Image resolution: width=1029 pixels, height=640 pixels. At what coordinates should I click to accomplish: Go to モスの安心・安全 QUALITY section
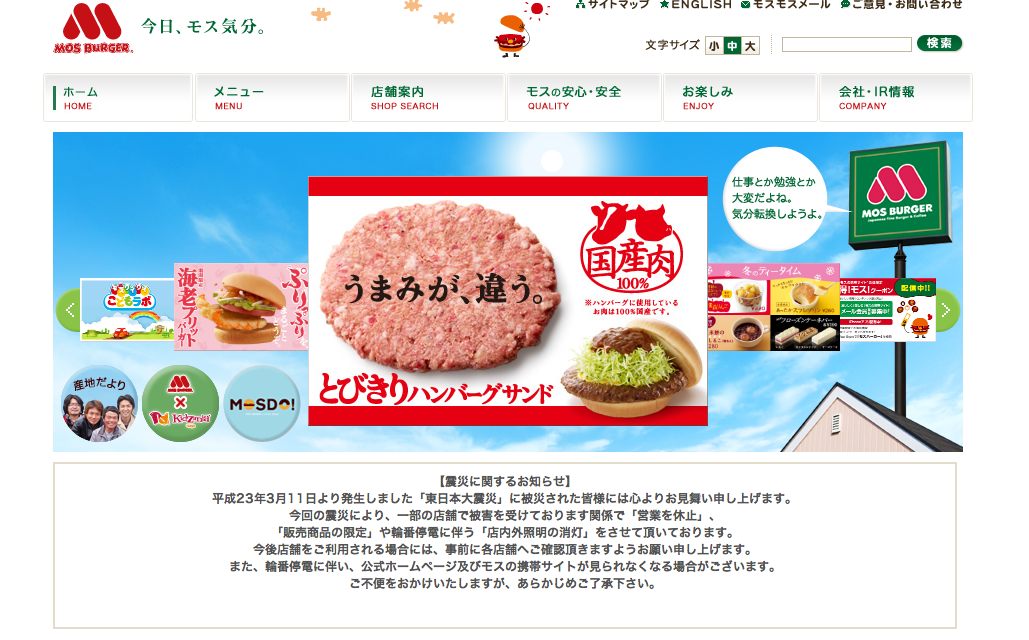584,97
